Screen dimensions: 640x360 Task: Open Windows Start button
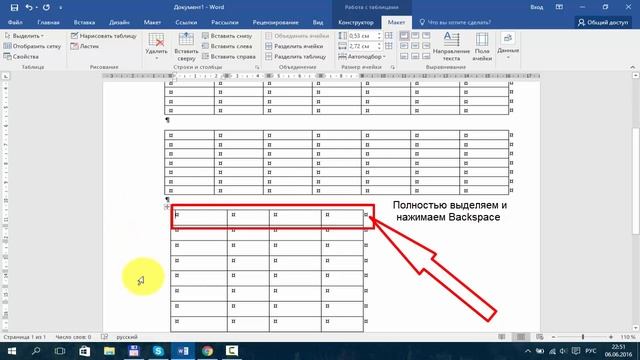(12, 351)
